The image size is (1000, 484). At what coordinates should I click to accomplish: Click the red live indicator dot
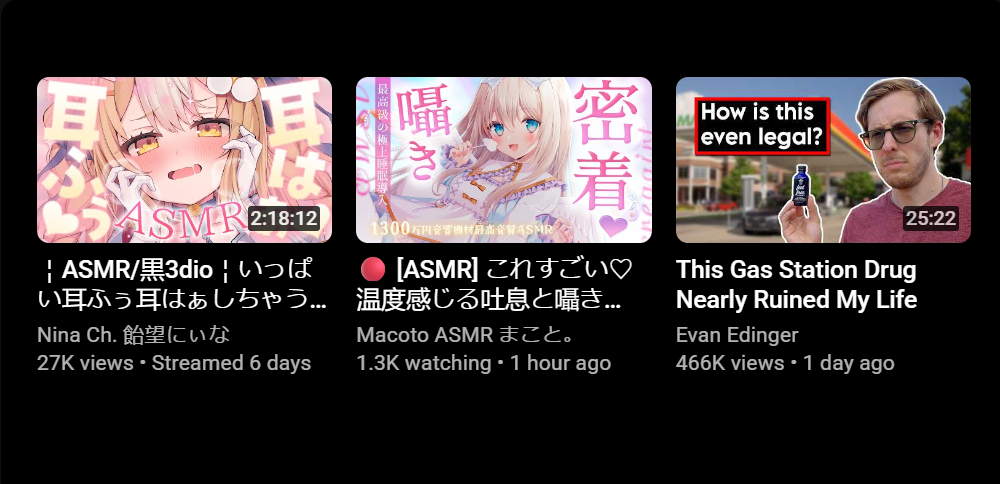pos(372,270)
